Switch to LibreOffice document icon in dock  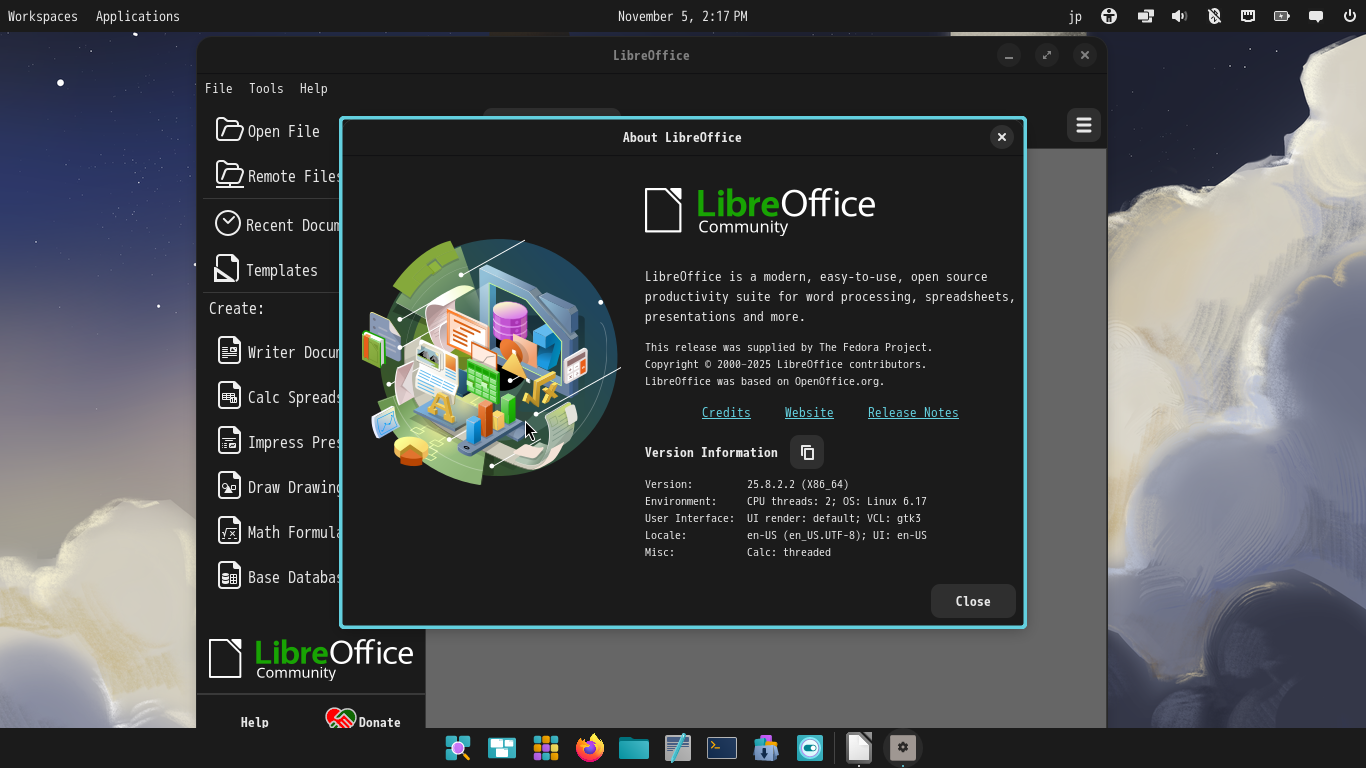[x=859, y=748]
